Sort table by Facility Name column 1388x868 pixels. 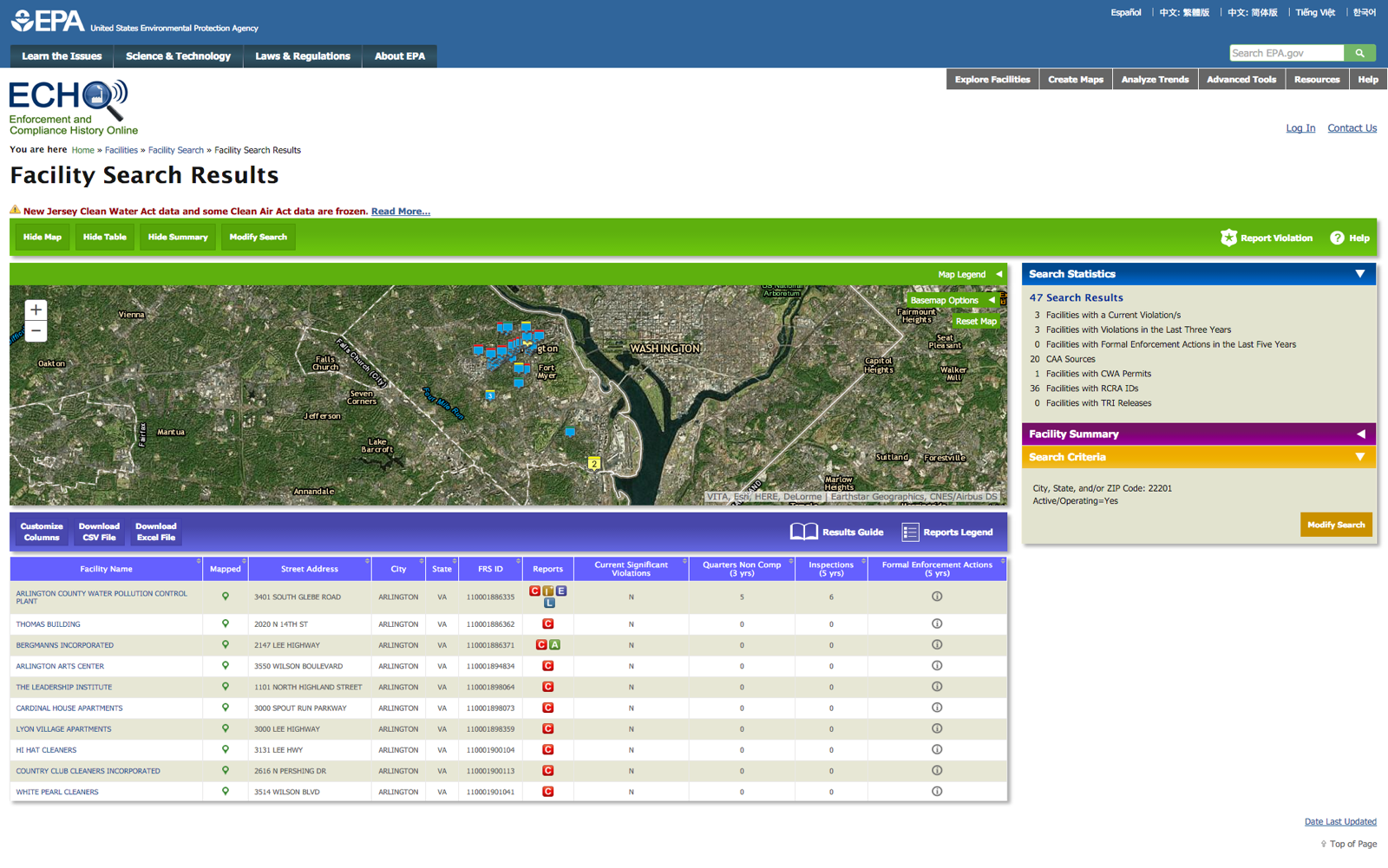106,569
